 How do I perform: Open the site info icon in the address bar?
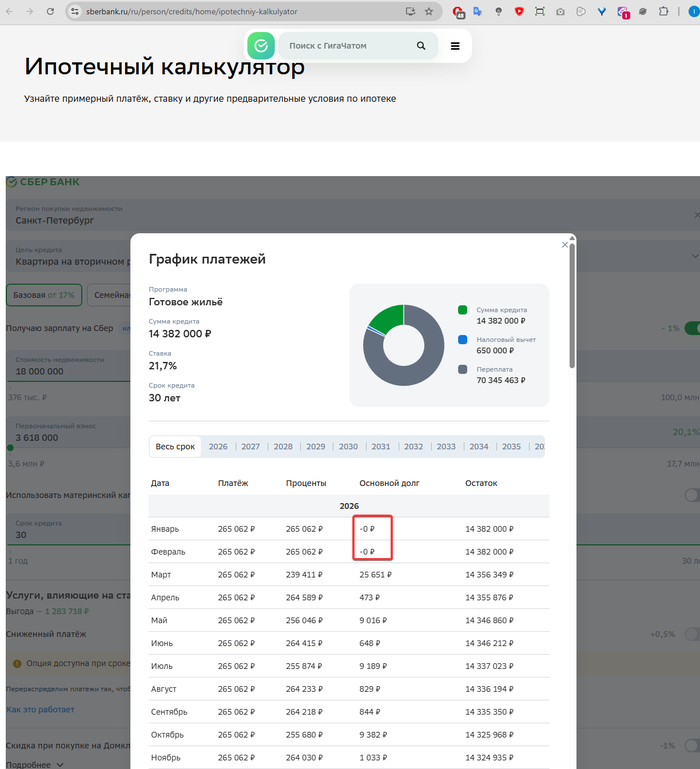pos(75,11)
